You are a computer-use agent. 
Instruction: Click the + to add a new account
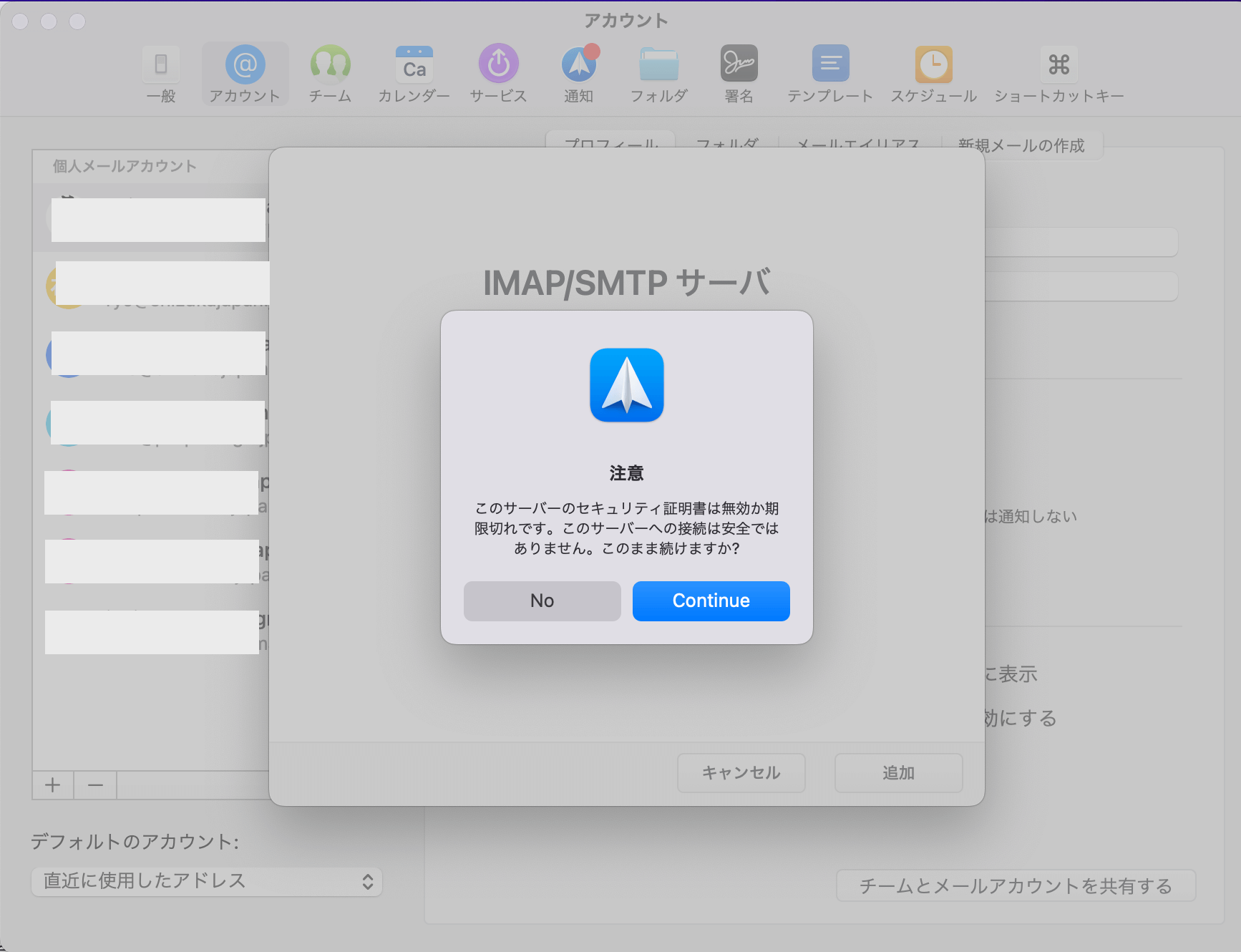(x=52, y=785)
